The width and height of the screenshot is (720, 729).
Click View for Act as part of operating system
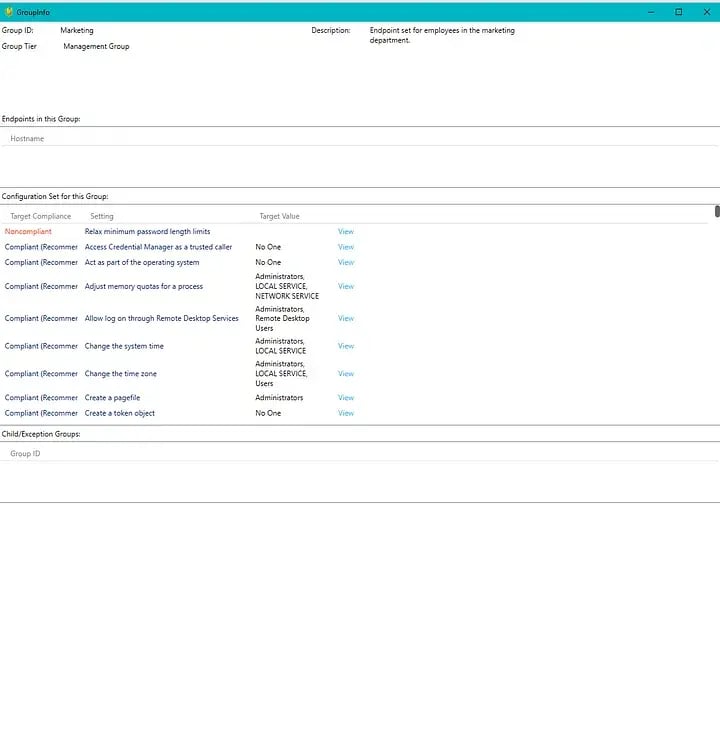[345, 263]
